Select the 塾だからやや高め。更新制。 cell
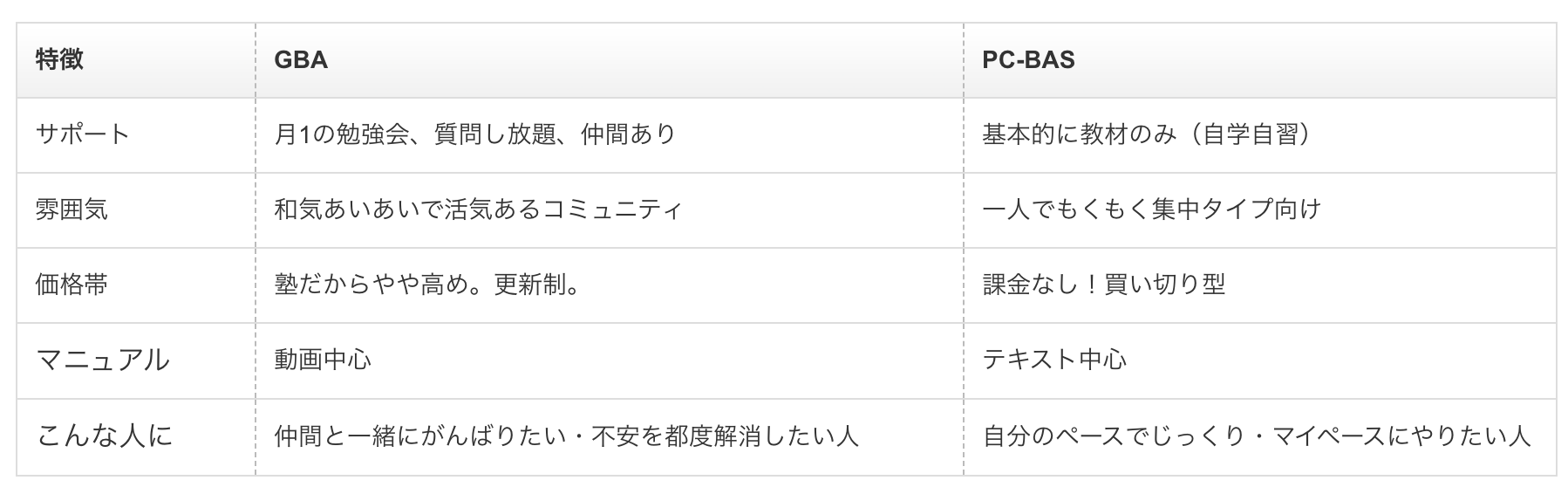Viewport: 1568px width, 494px height. (x=427, y=285)
